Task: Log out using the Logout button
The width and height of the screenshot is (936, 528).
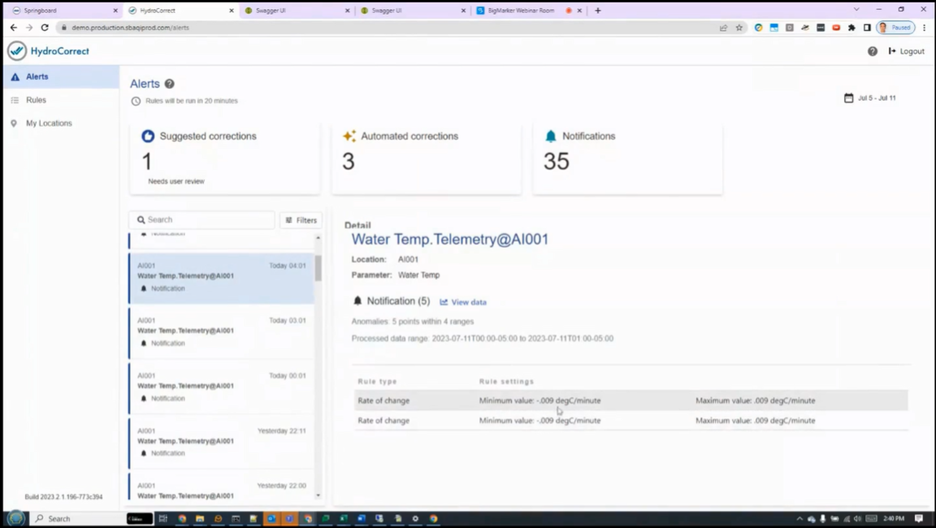Action: point(906,51)
